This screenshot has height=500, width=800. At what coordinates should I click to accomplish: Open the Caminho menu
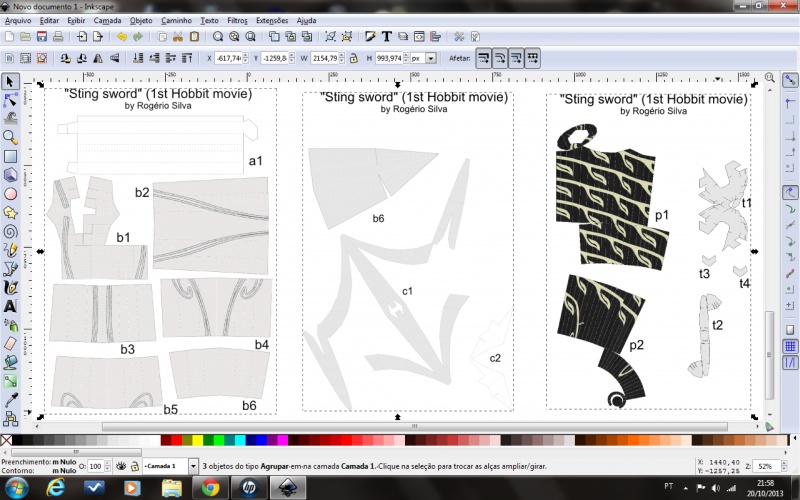click(176, 20)
